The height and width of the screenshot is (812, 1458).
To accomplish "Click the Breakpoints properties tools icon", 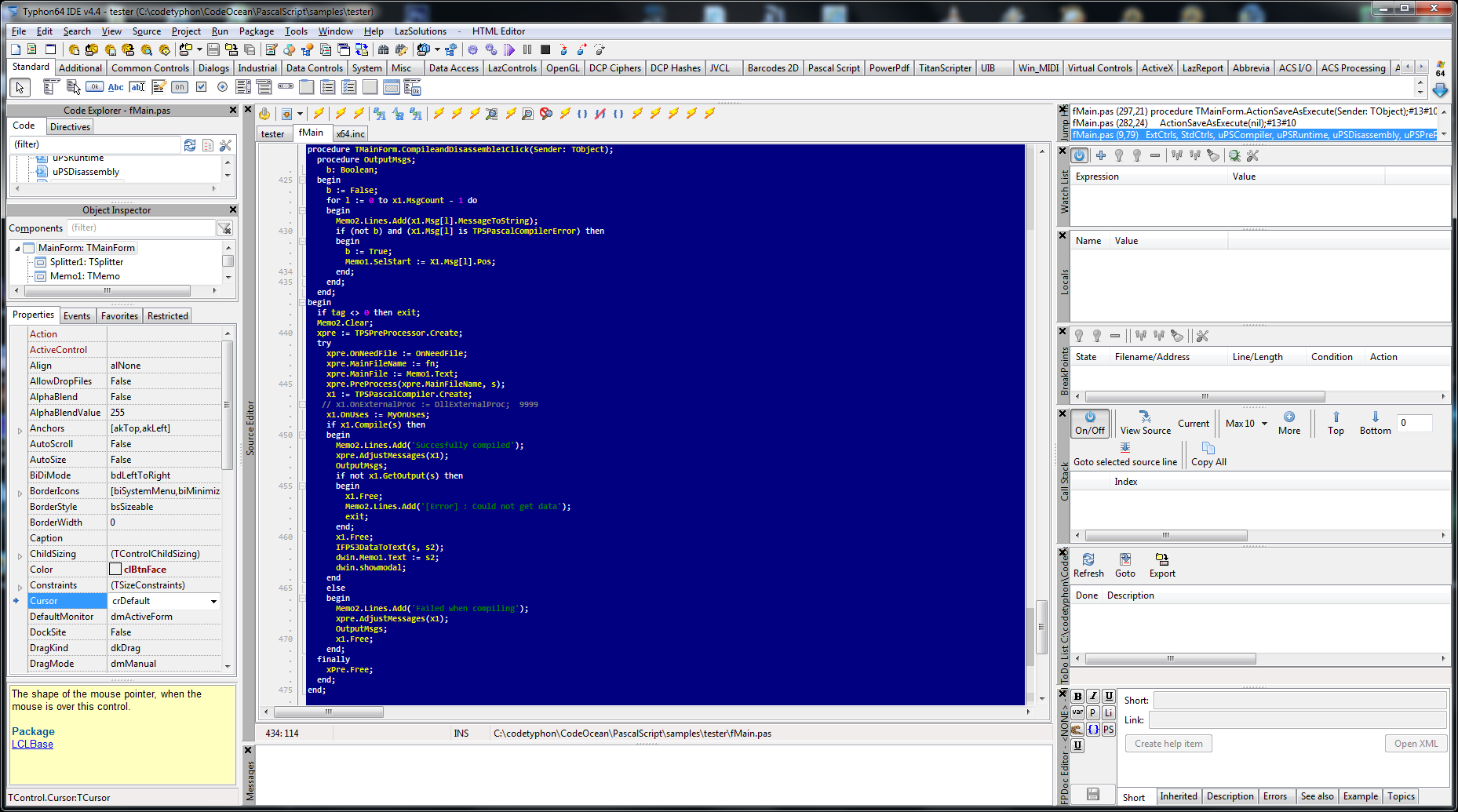I will point(1202,336).
